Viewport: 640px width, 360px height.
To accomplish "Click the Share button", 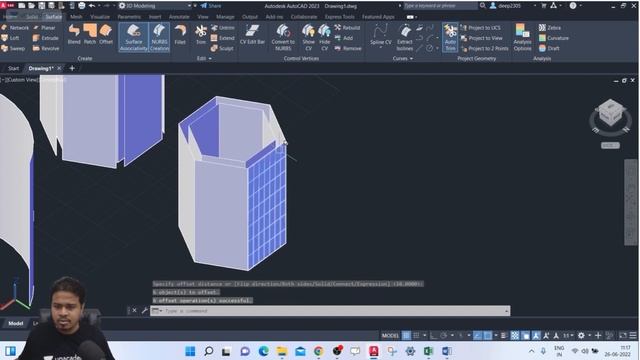I will 211,6.
